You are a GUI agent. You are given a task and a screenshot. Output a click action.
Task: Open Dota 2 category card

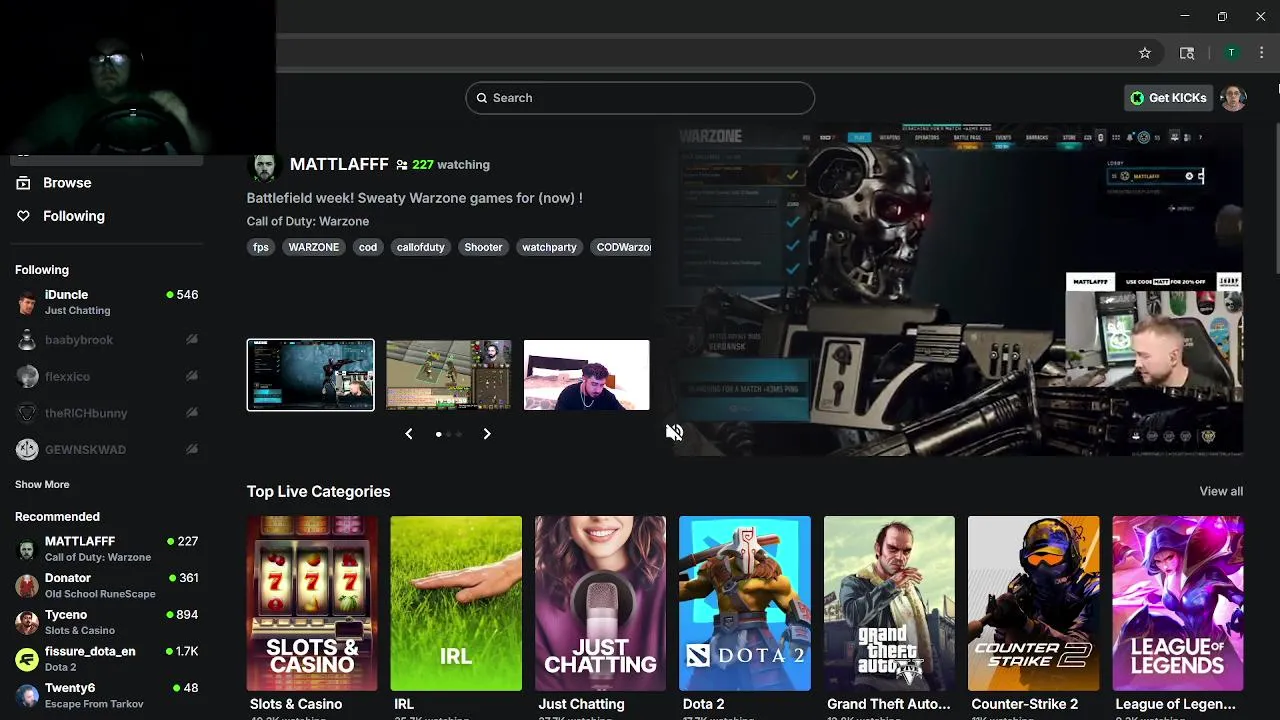tap(745, 603)
